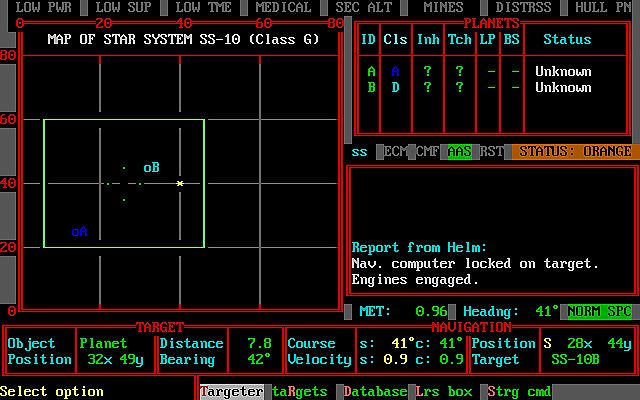640x400 pixels.
Task: Click the Unknown status for planet A
Action: 563,71
